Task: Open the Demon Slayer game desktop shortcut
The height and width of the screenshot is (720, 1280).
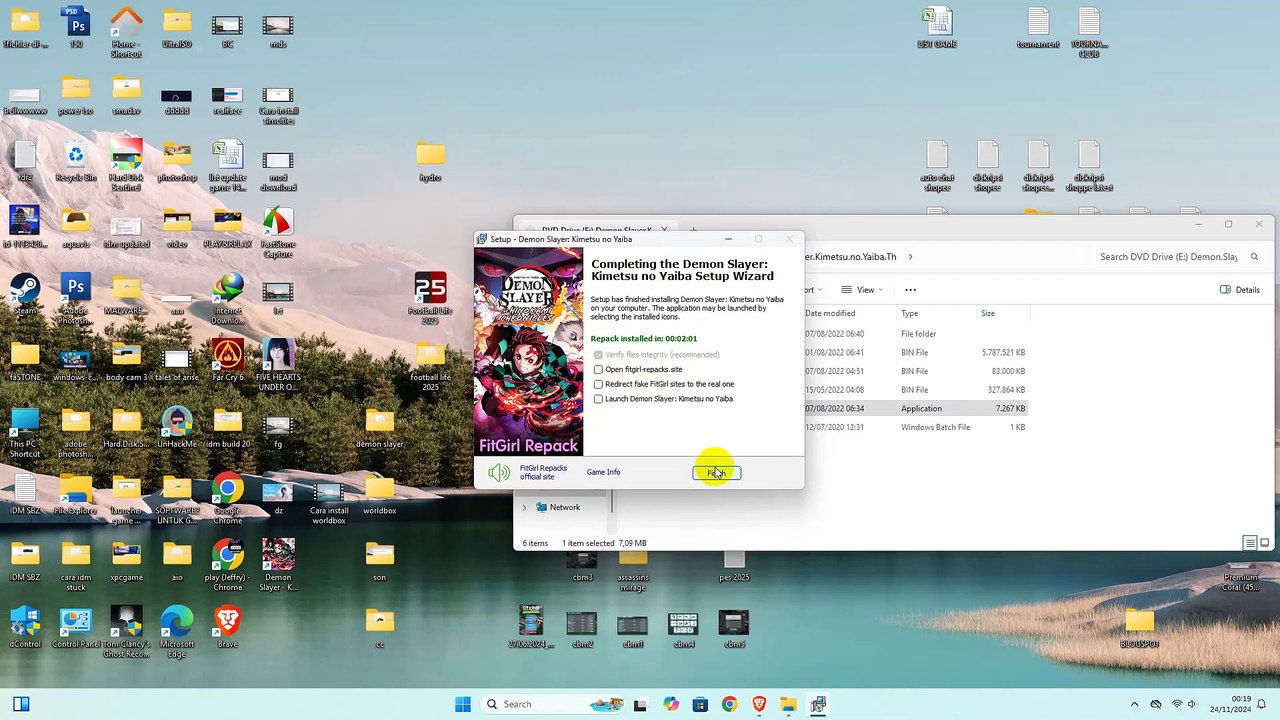Action: click(x=278, y=565)
